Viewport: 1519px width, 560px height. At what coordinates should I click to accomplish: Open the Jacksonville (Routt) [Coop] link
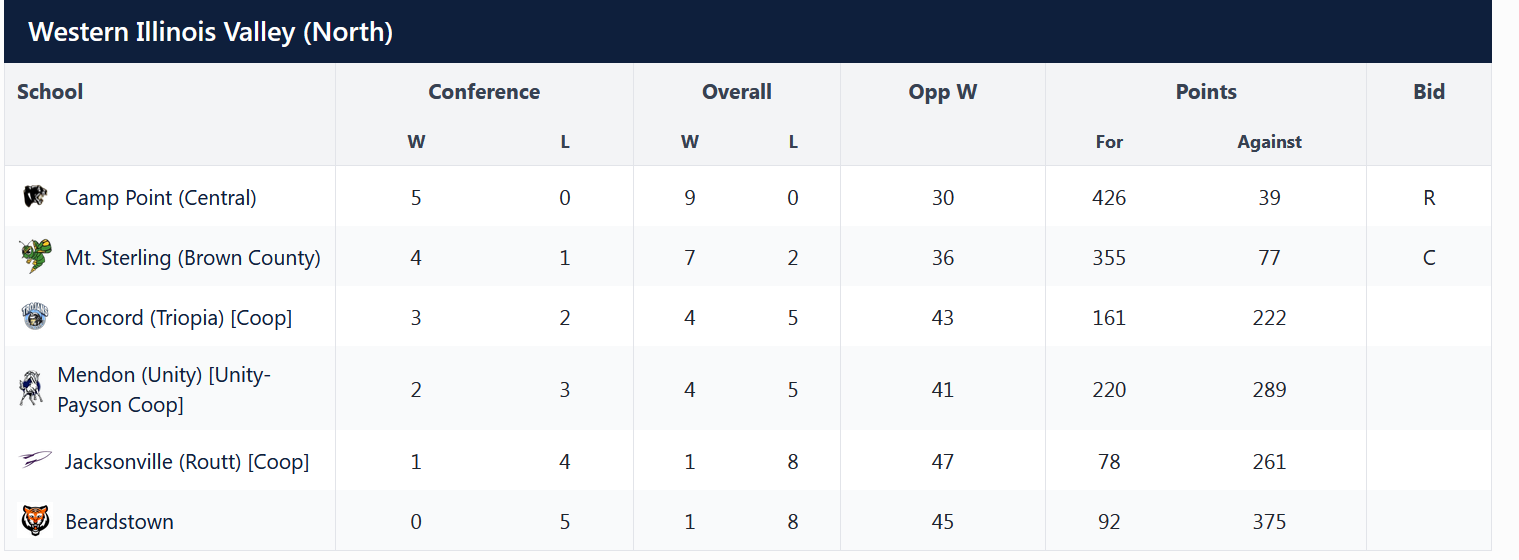tap(187, 462)
